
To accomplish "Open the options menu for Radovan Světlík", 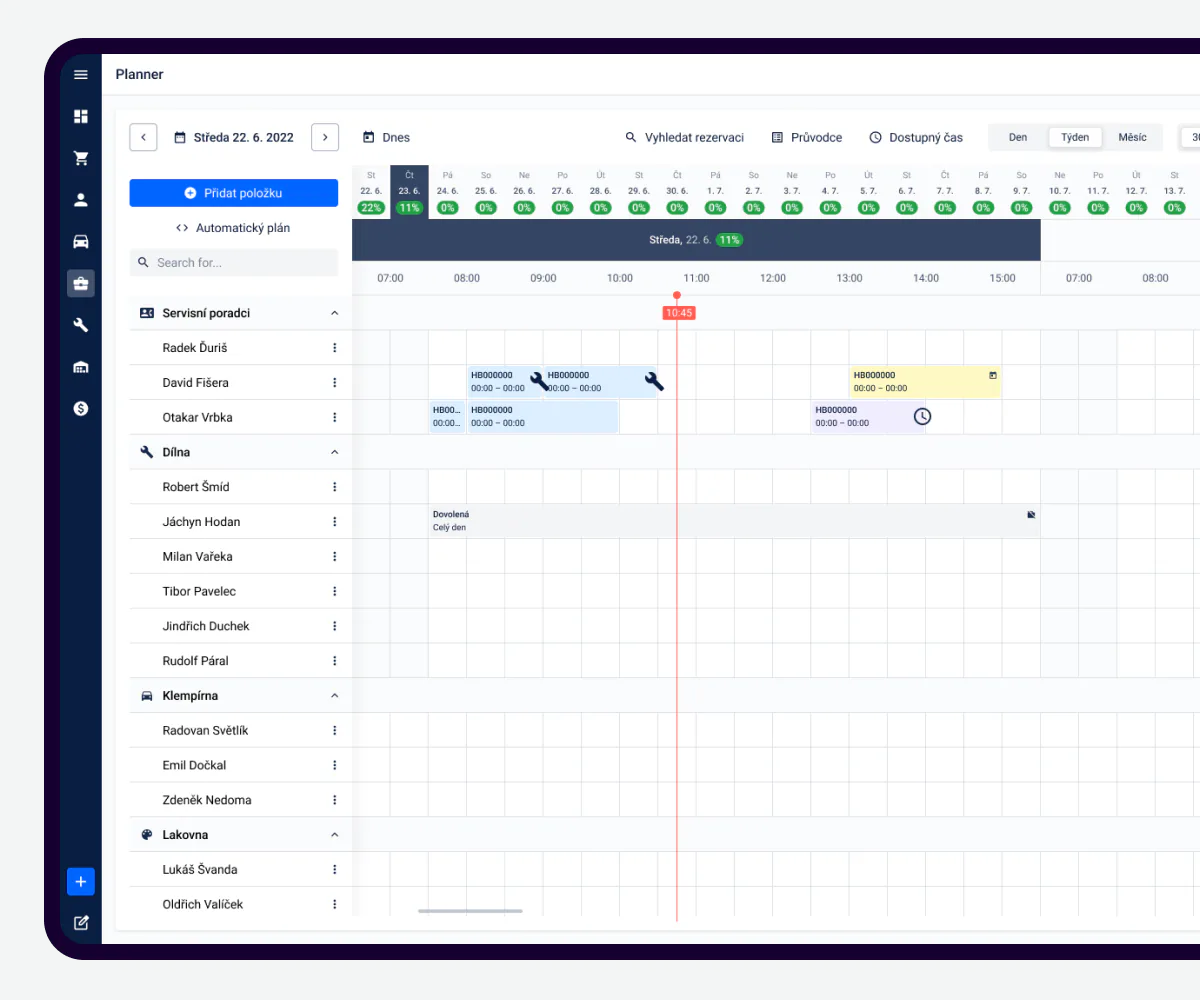I will click(x=335, y=730).
